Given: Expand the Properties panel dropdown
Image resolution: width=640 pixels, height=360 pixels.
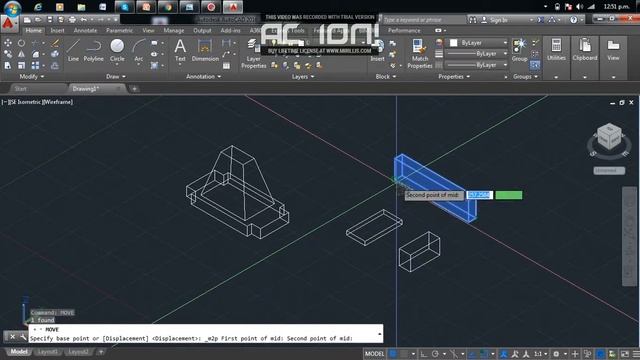Looking at the screenshot, I should tap(454, 76).
